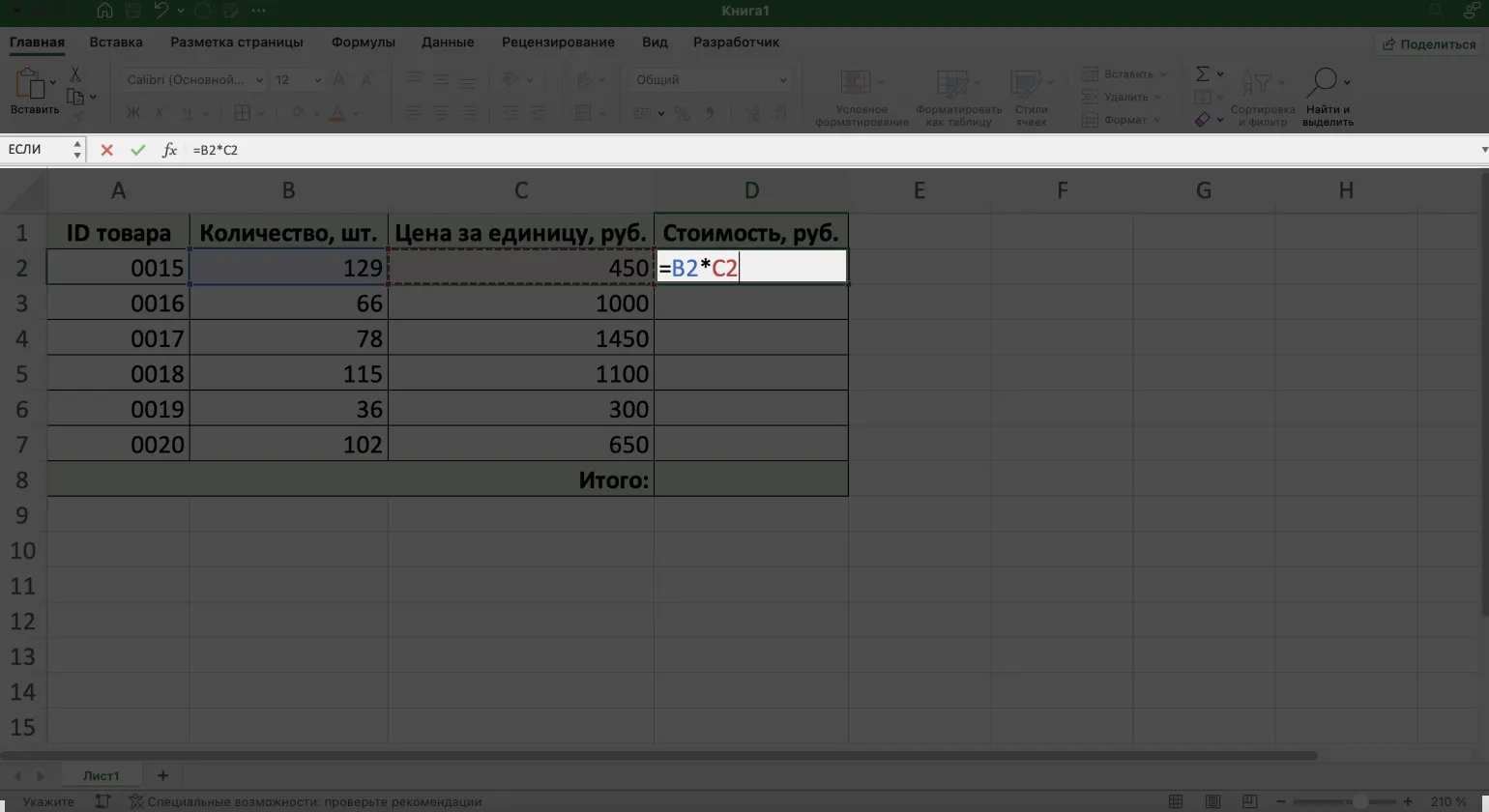The width and height of the screenshot is (1489, 812).
Task: Click the Clear eraser icon
Action: pos(1202,120)
